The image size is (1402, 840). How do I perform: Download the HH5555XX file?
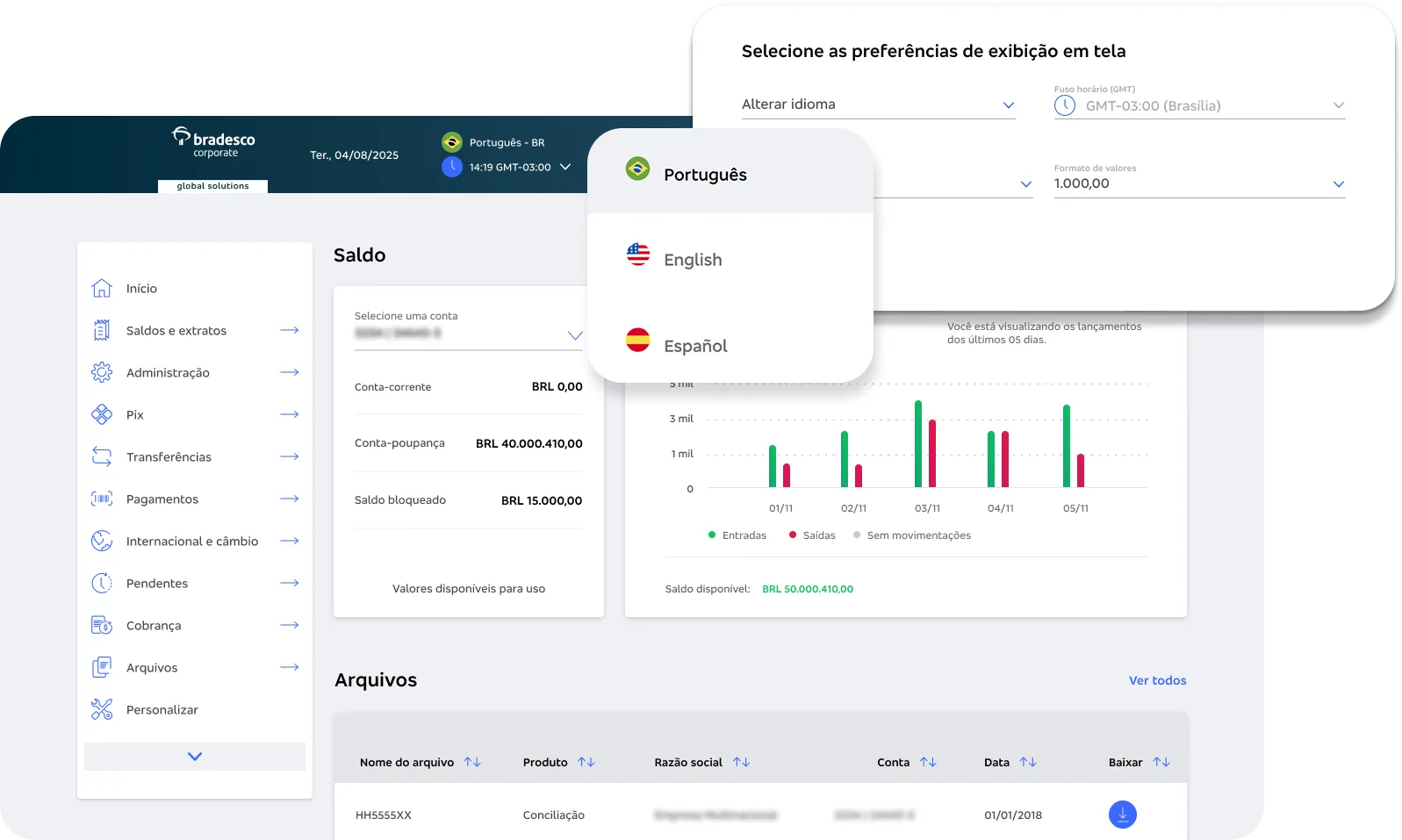[x=1122, y=815]
